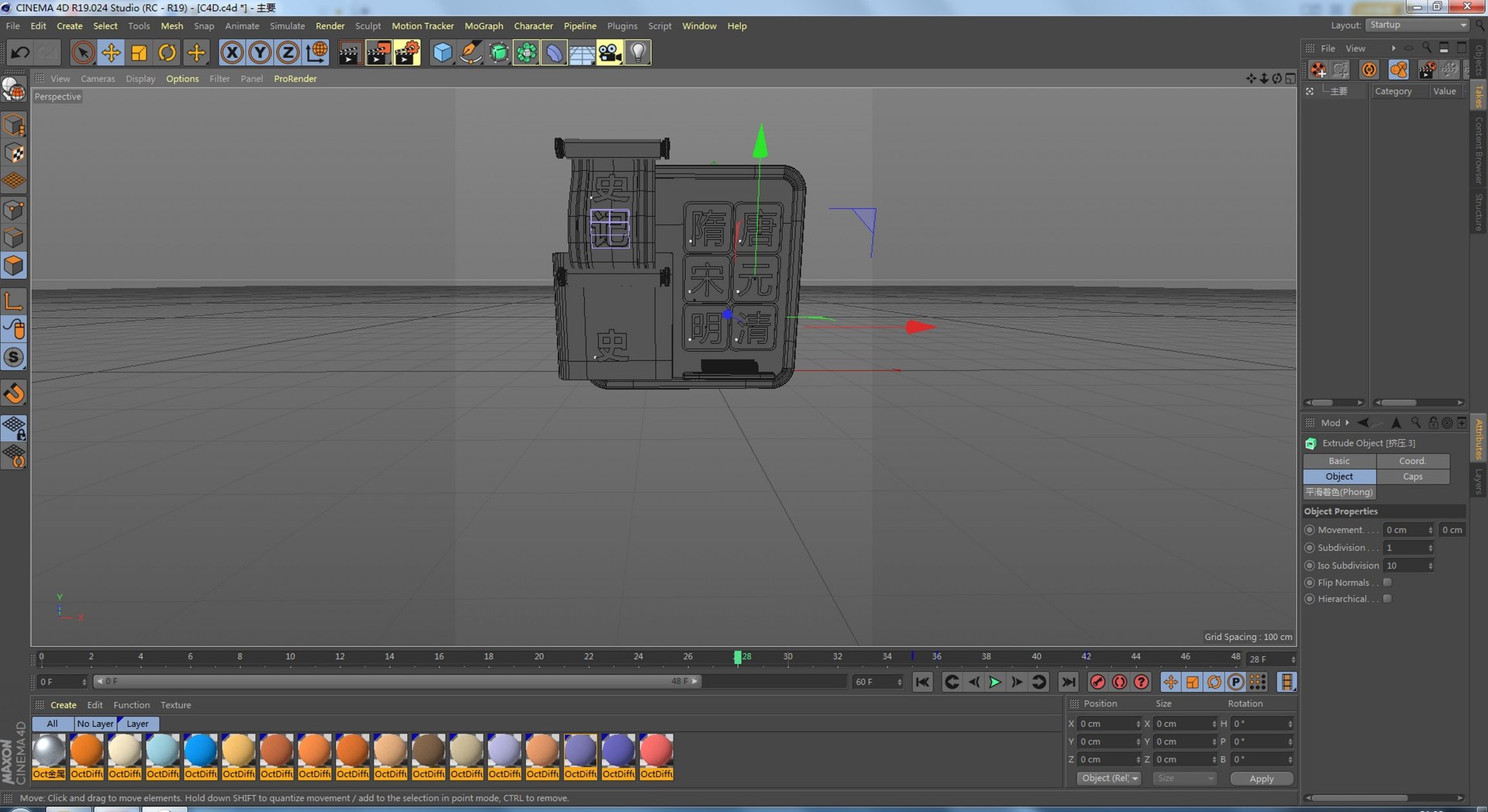Switch to the Caps tab
The image size is (1488, 812).
click(x=1413, y=477)
